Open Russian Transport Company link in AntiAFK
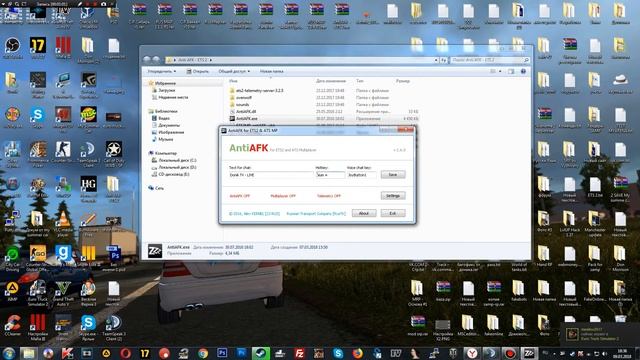Image resolution: width=640 pixels, height=360 pixels. click(x=316, y=214)
